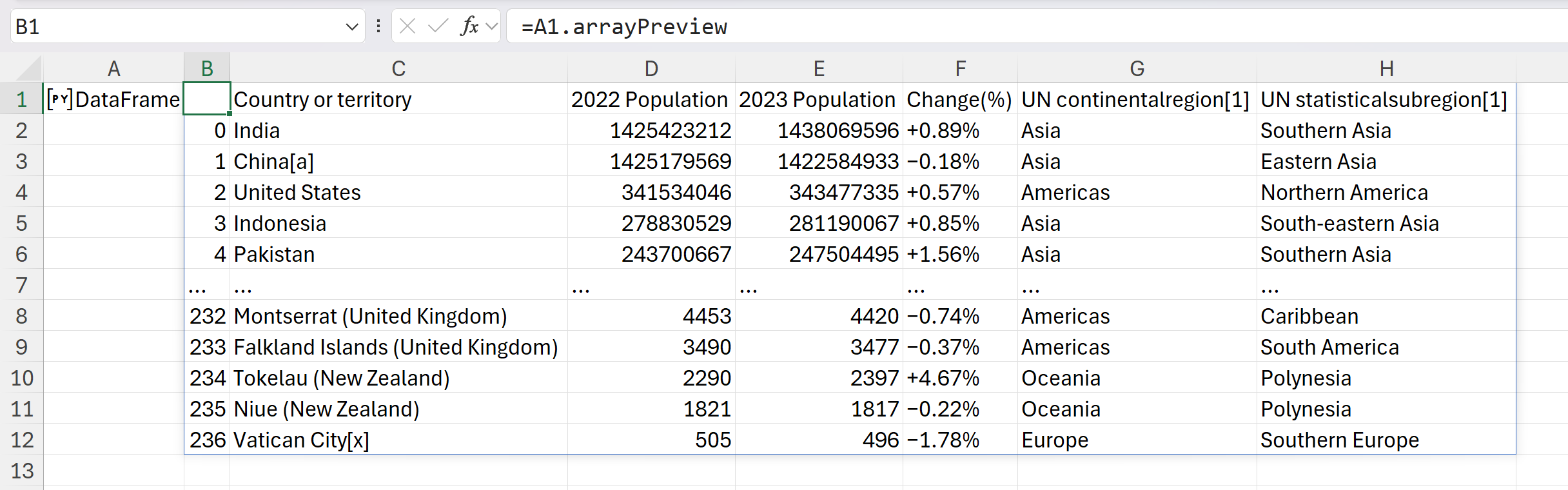Click the fill handle of selected cell B1

[230, 114]
